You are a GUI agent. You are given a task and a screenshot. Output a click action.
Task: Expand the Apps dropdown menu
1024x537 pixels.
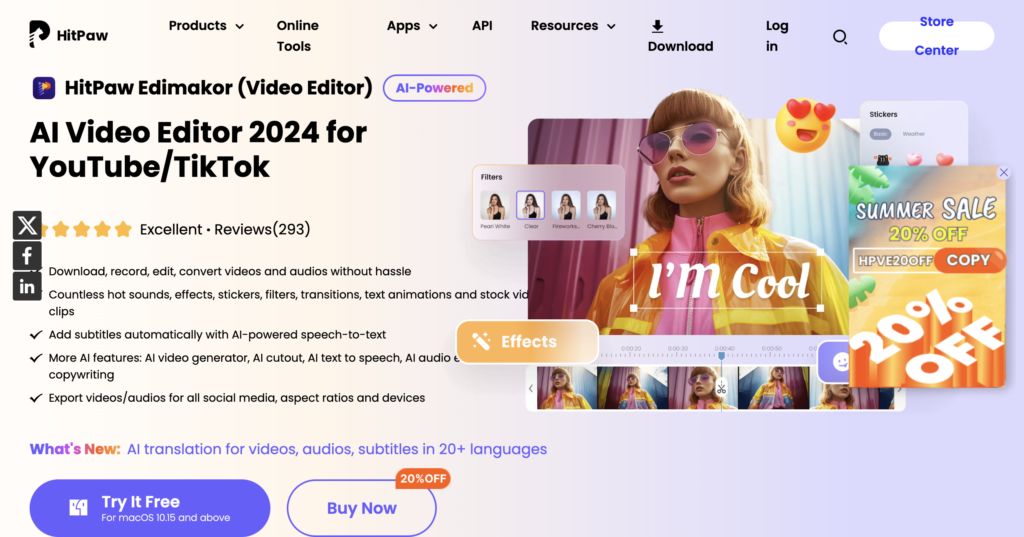412,26
